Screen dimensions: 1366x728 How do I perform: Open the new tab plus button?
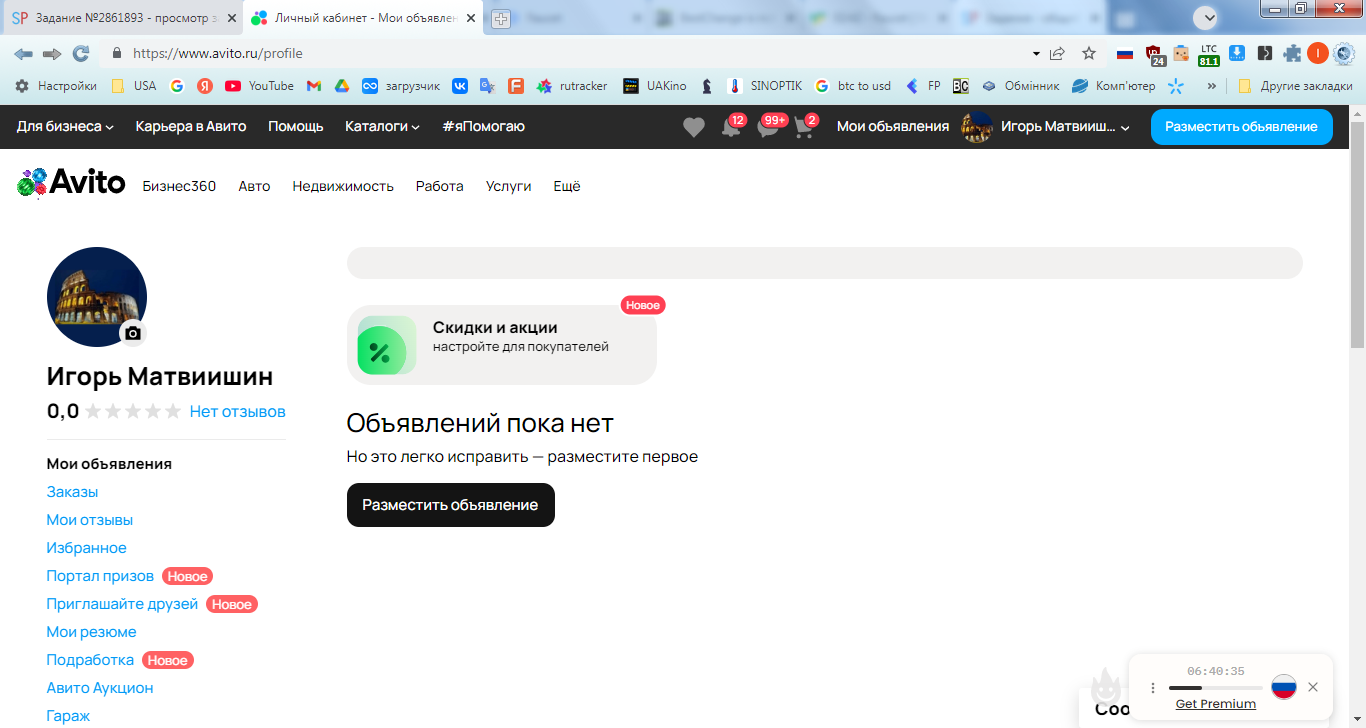501,18
